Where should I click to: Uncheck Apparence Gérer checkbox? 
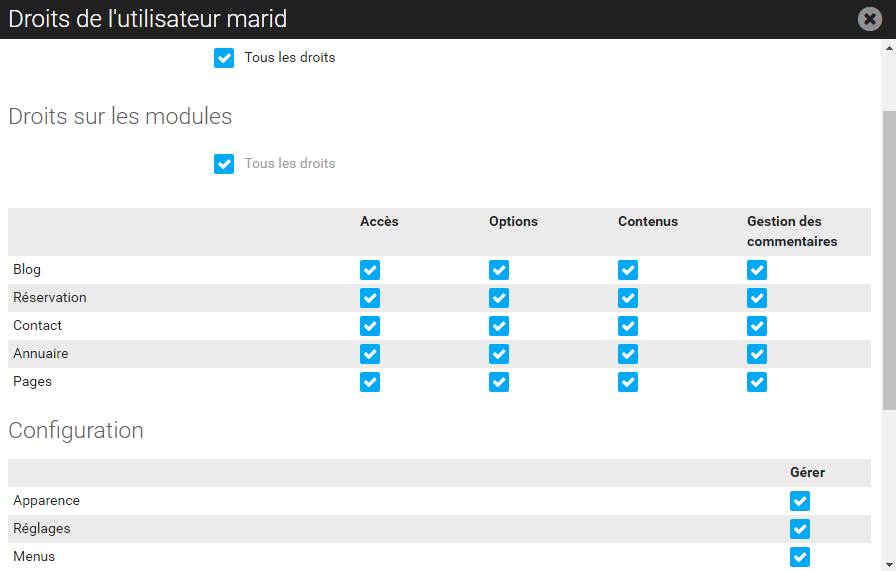[800, 501]
